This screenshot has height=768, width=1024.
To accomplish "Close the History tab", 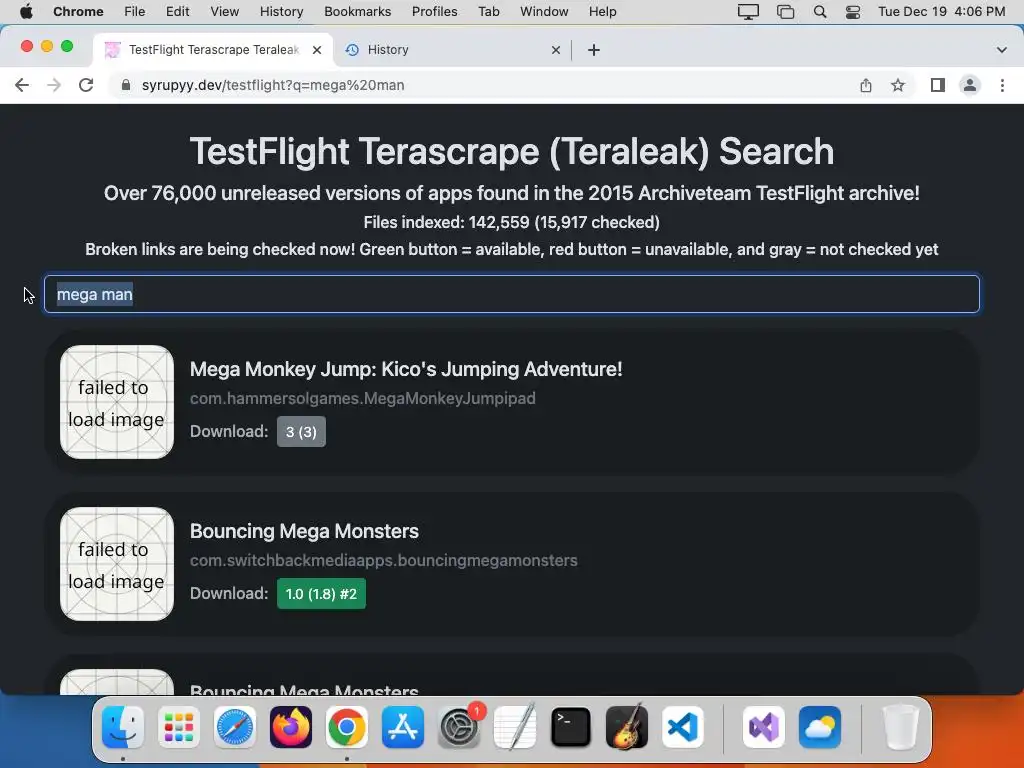I will point(556,50).
